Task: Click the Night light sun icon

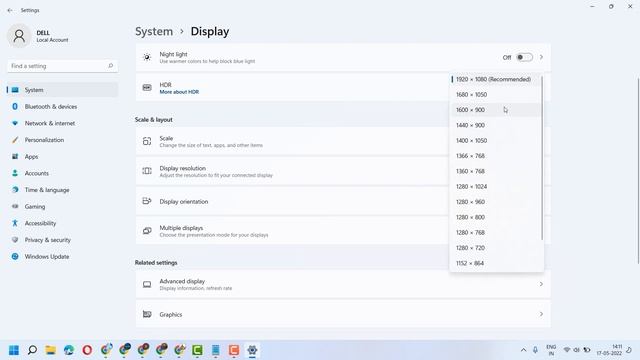Action: [x=147, y=57]
